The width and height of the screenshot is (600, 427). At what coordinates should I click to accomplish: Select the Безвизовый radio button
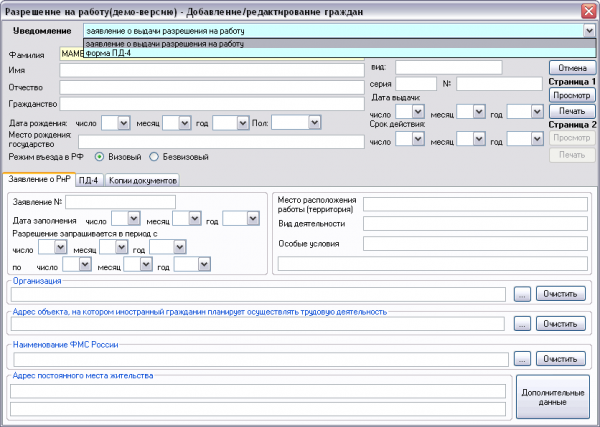(x=154, y=157)
